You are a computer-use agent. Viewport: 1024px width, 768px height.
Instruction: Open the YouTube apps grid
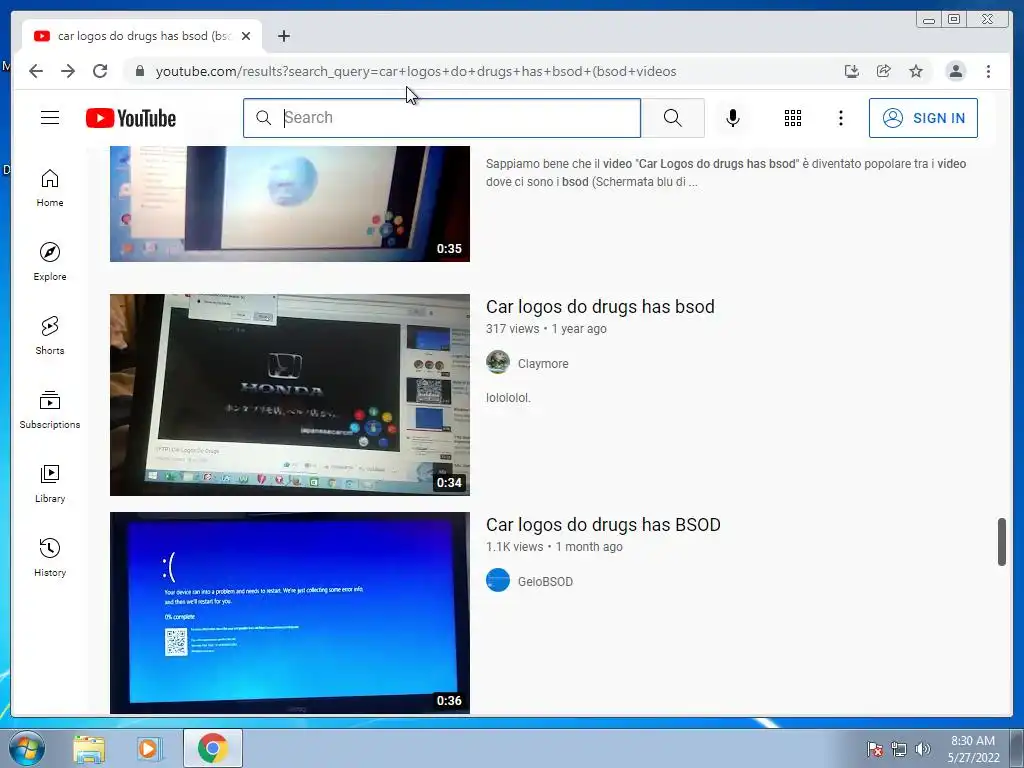click(793, 118)
